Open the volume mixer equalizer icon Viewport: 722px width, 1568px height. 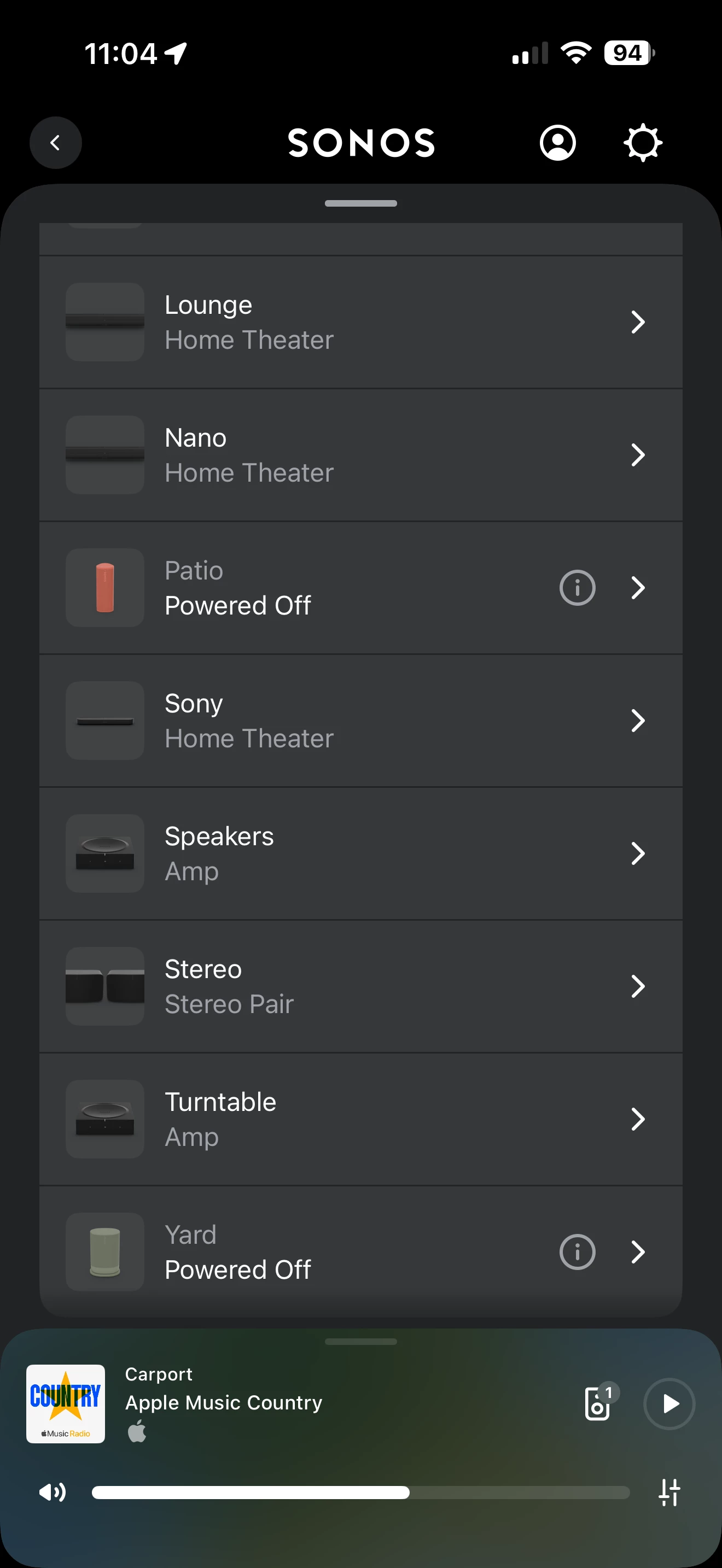669,1492
